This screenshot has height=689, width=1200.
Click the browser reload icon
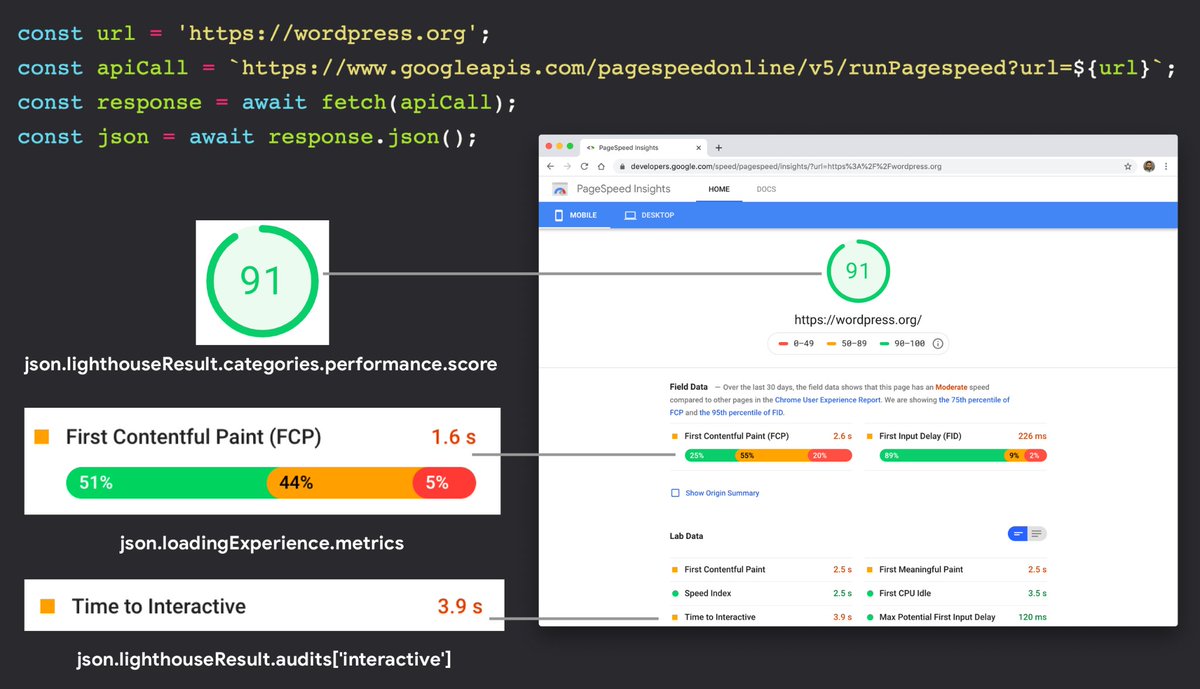pyautogui.click(x=582, y=167)
